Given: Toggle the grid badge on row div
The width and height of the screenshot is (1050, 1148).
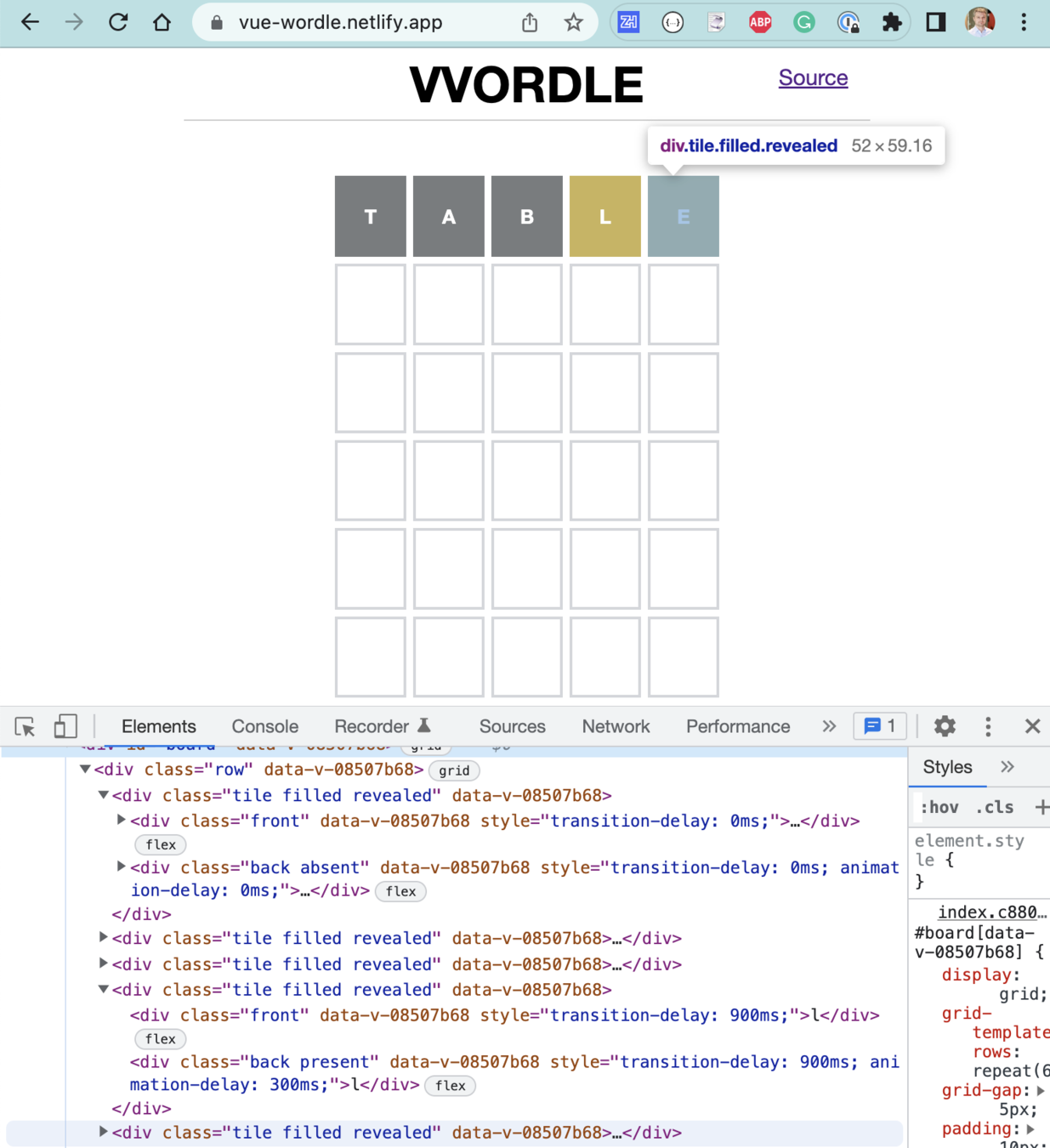Looking at the screenshot, I should coord(454,770).
